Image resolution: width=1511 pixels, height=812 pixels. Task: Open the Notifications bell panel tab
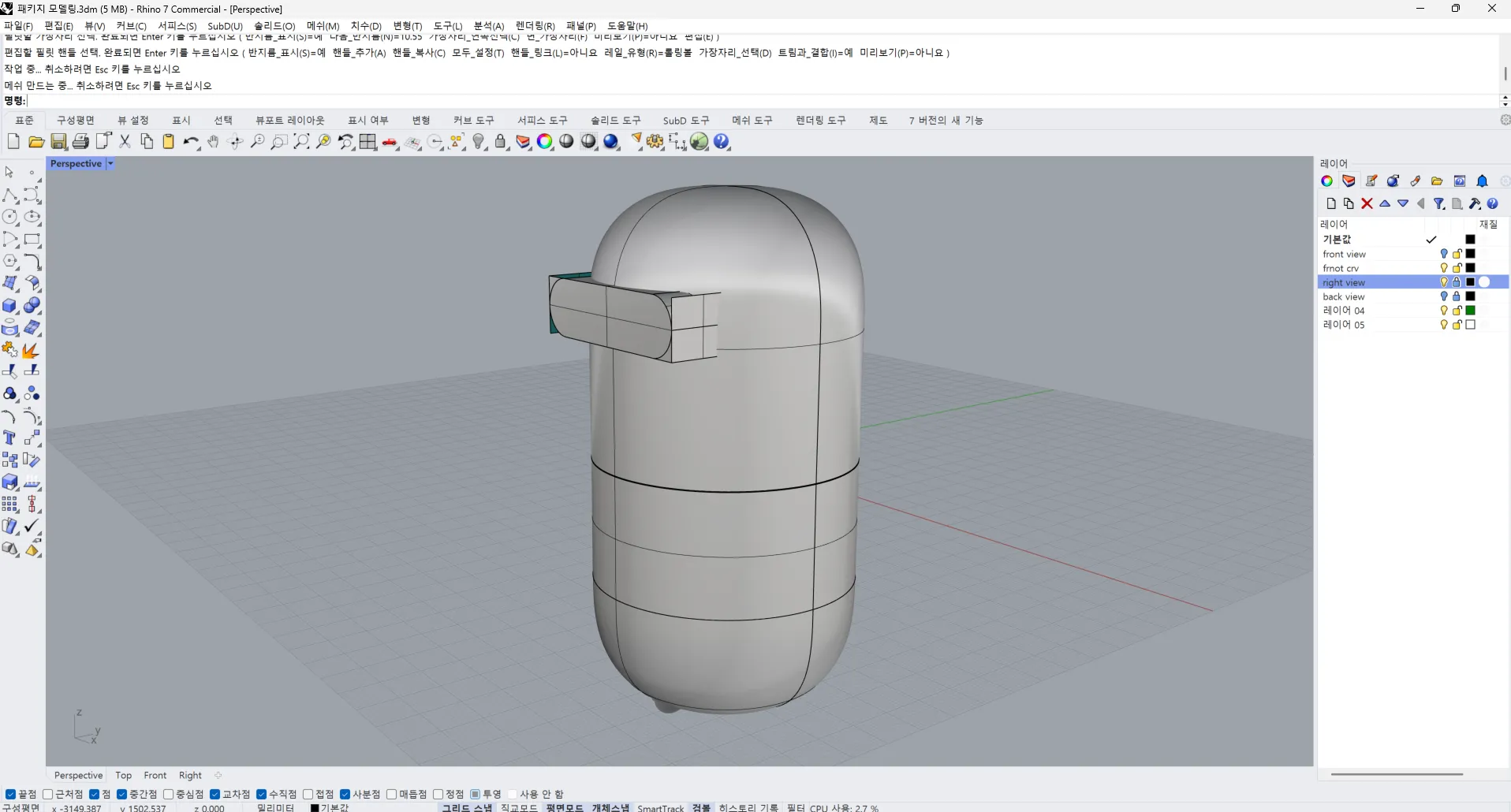(1482, 181)
